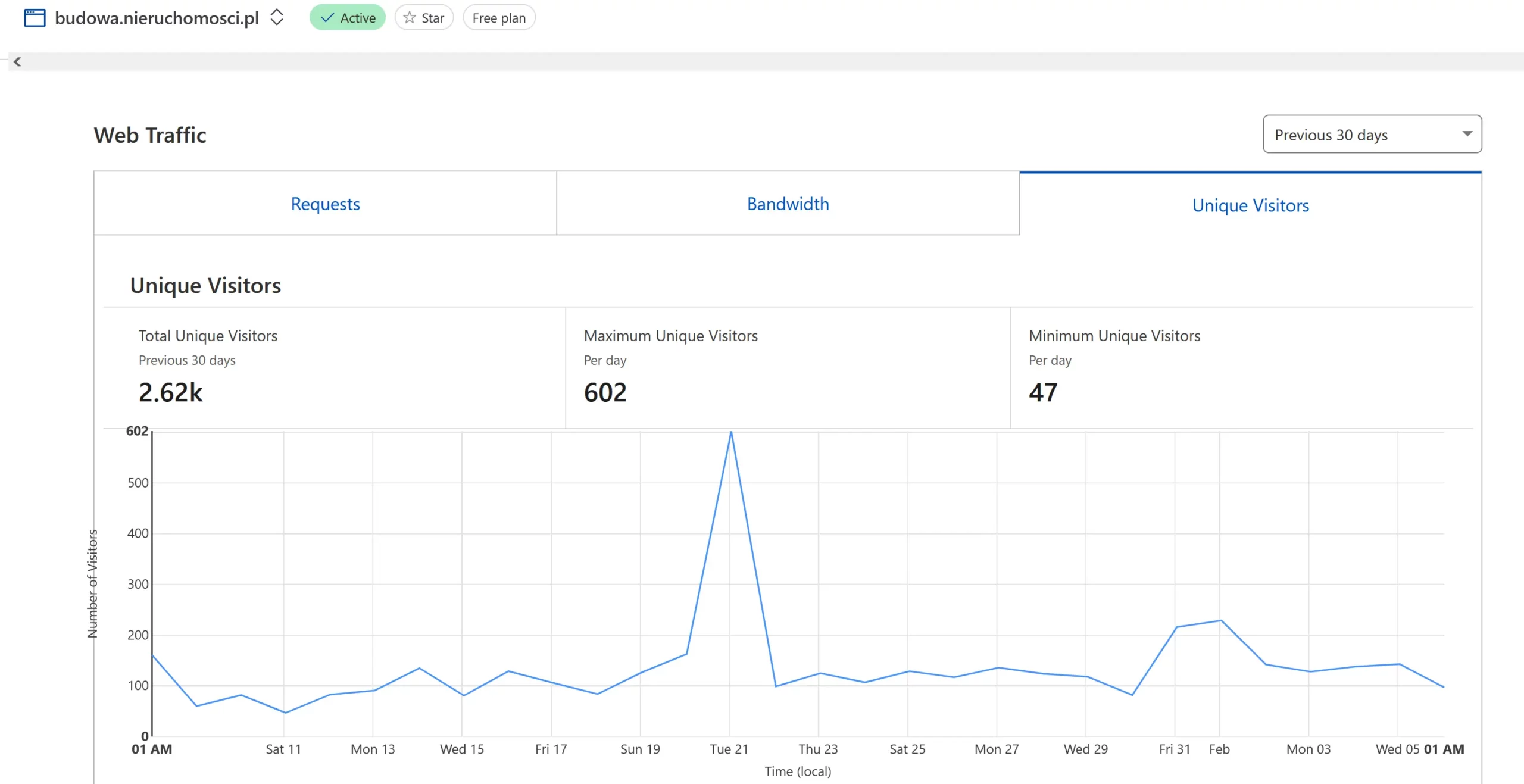The width and height of the screenshot is (1524, 784).
Task: Click the Minimum Unique Visitors 47 value
Action: click(x=1043, y=392)
